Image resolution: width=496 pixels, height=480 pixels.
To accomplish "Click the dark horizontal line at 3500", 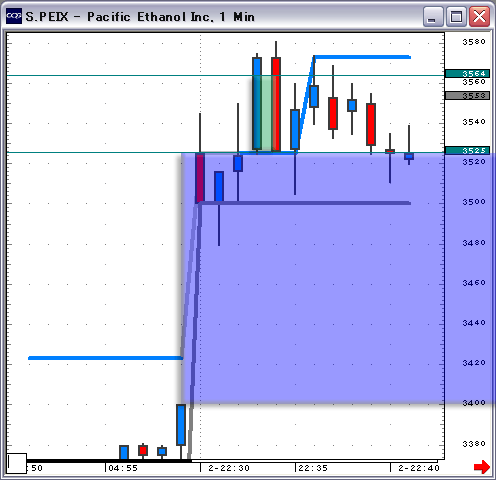I will (305, 203).
